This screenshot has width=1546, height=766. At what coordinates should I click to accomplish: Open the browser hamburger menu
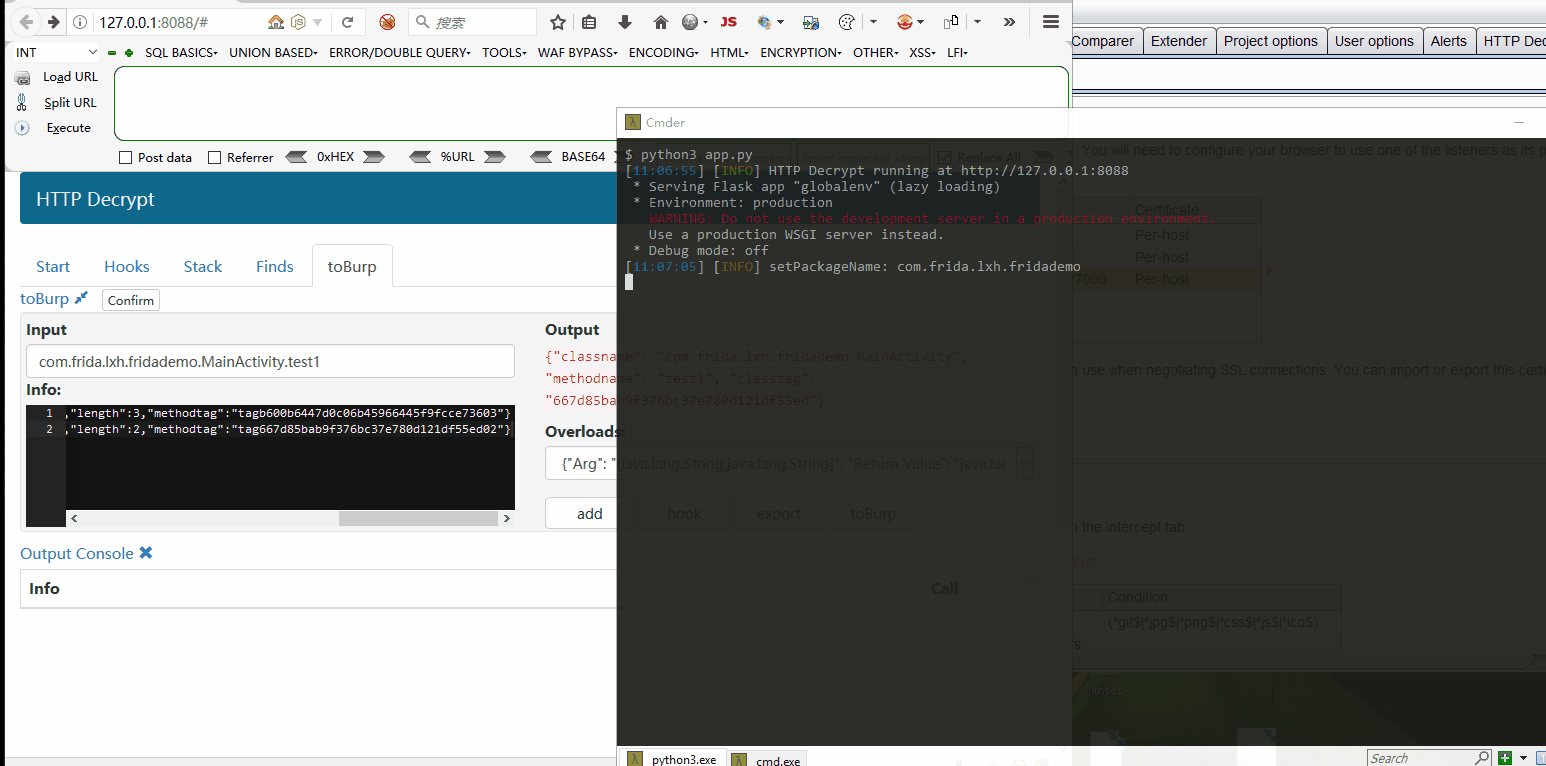point(1050,22)
